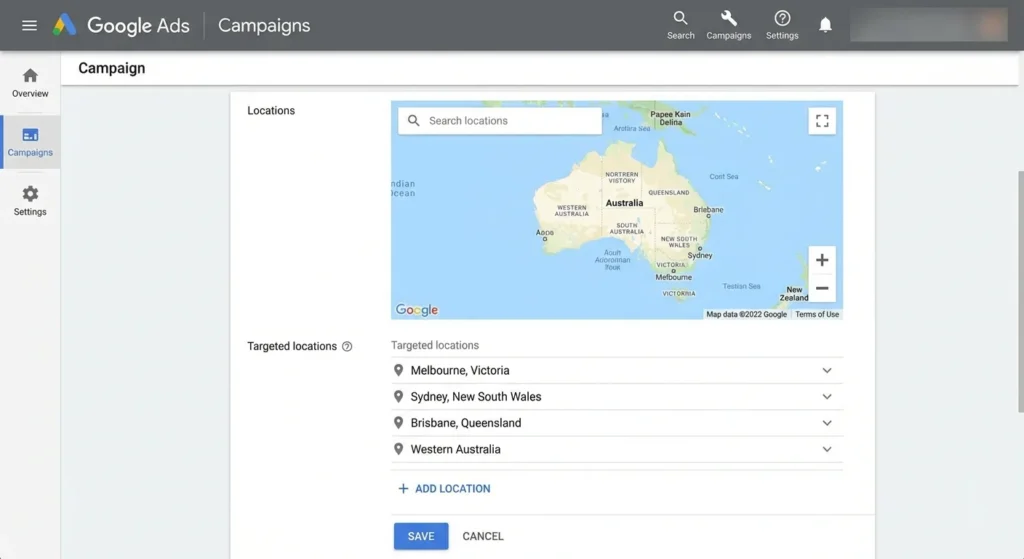The height and width of the screenshot is (559, 1024).
Task: Open Targeted locations help icon
Action: click(x=347, y=347)
